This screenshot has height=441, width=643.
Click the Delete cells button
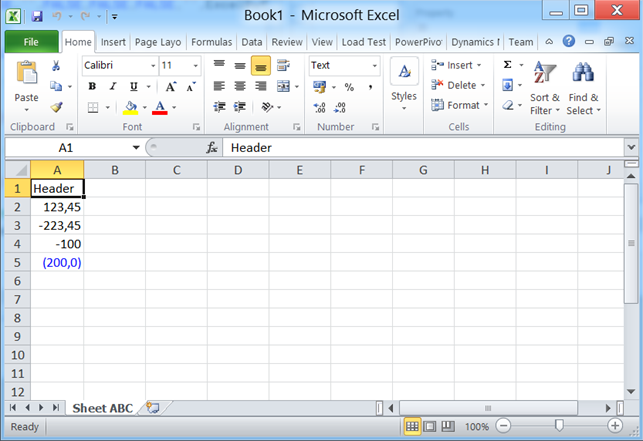(x=459, y=85)
